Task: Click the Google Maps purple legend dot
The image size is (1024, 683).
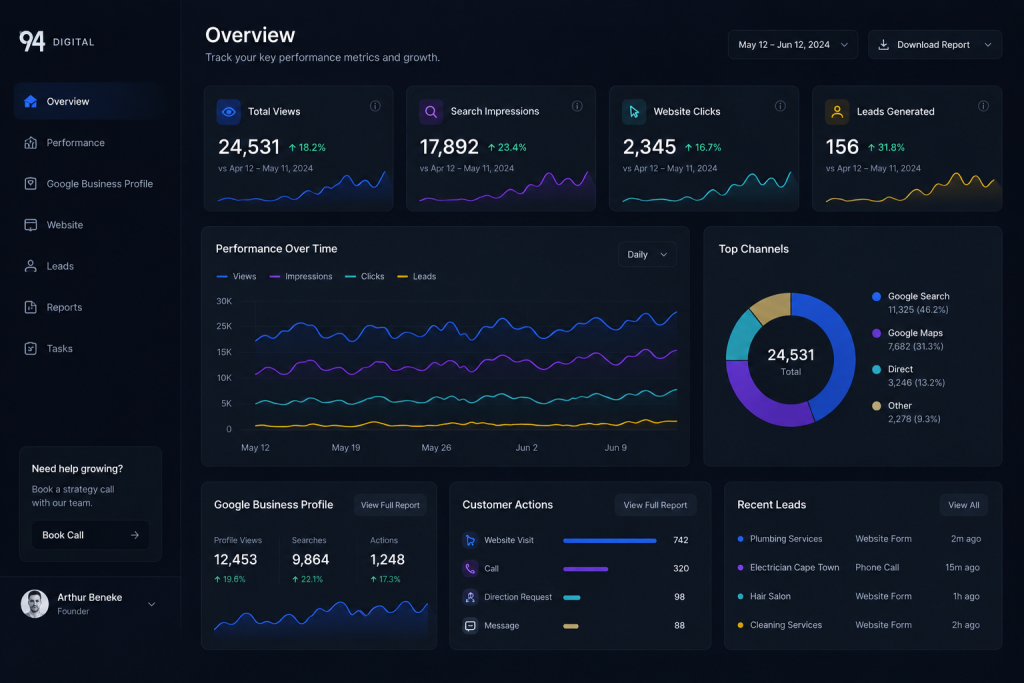Action: coord(876,333)
